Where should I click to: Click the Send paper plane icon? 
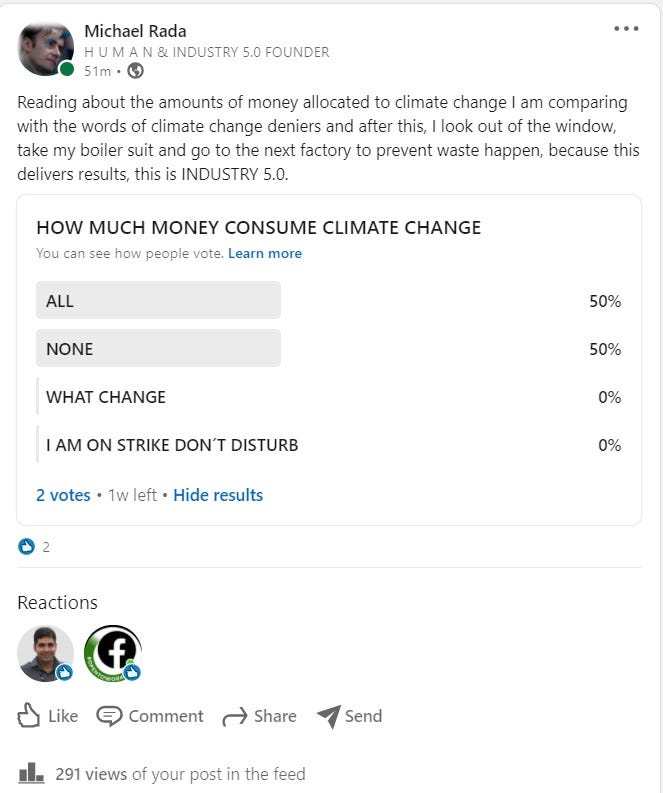[329, 716]
